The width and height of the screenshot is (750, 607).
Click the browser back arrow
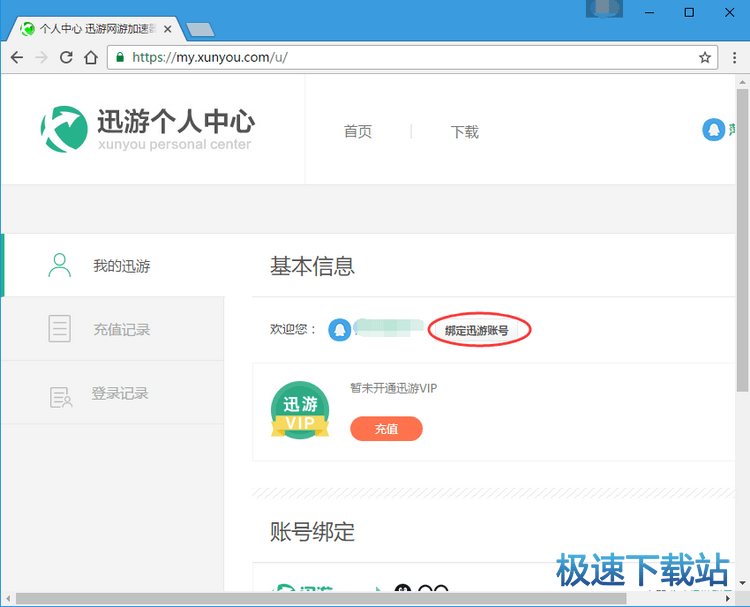tap(17, 57)
